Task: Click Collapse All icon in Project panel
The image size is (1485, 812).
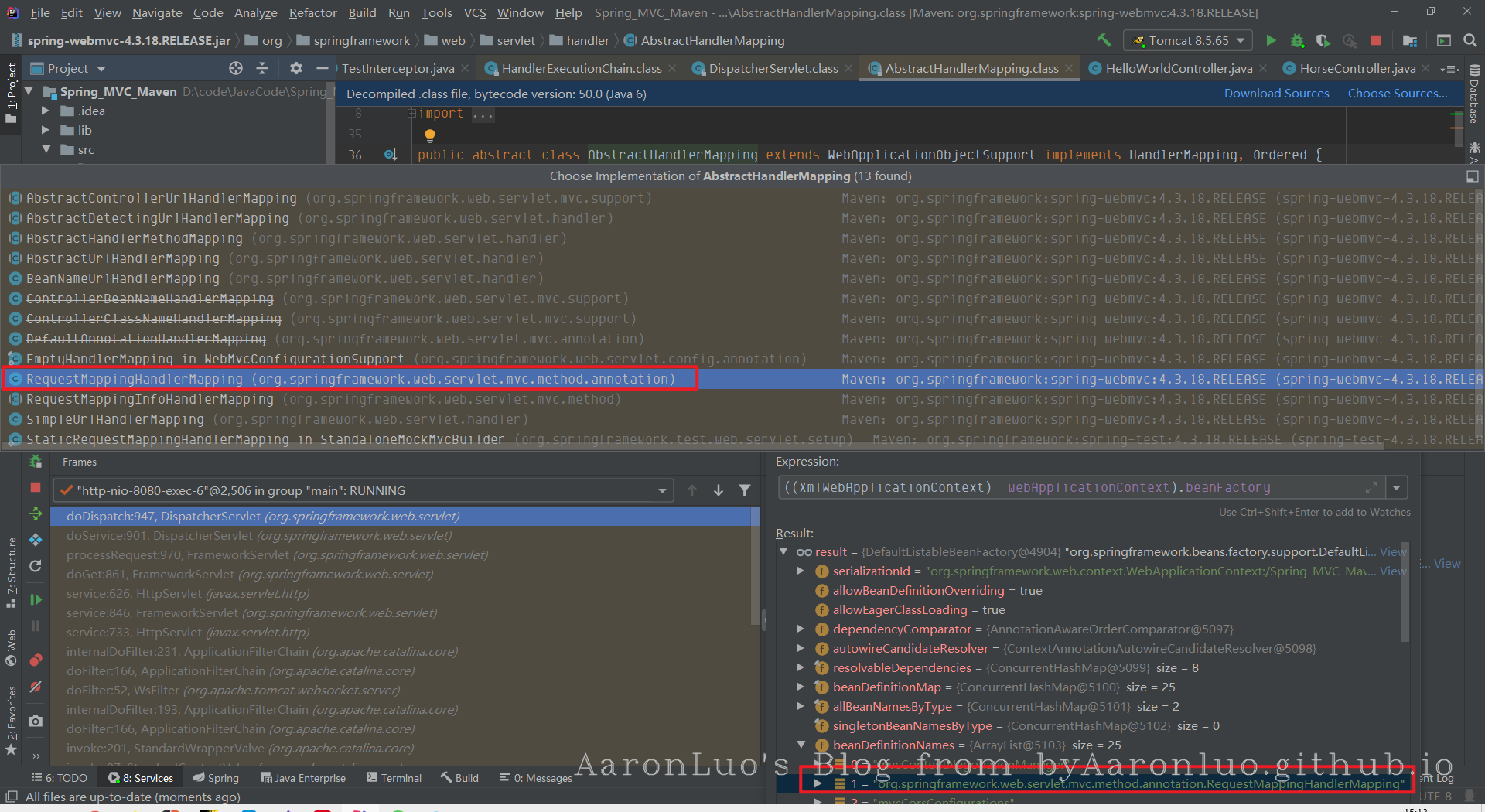Action: point(262,68)
